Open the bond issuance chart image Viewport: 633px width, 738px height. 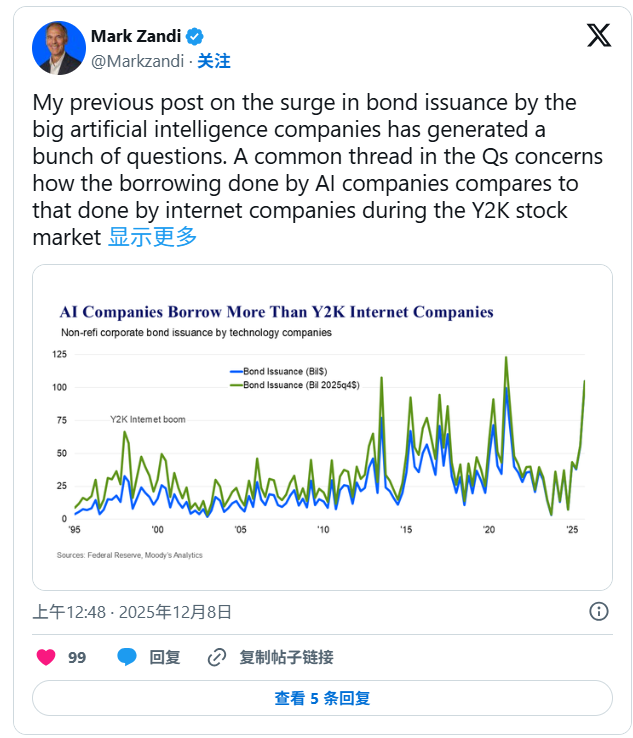(322, 427)
